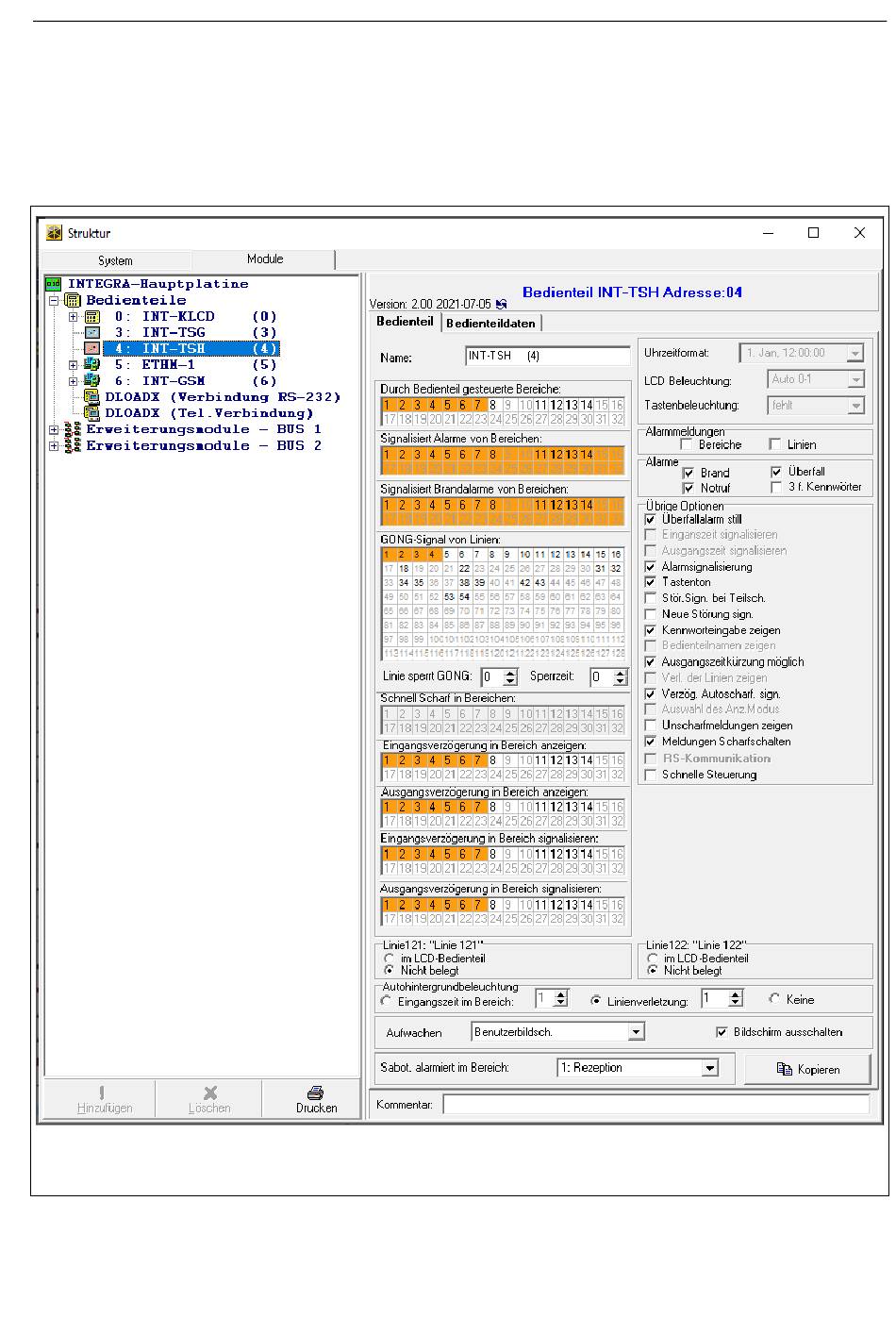896x1318 pixels.
Task: Decrease the Linienverletzung stepper value
Action: (736, 1003)
